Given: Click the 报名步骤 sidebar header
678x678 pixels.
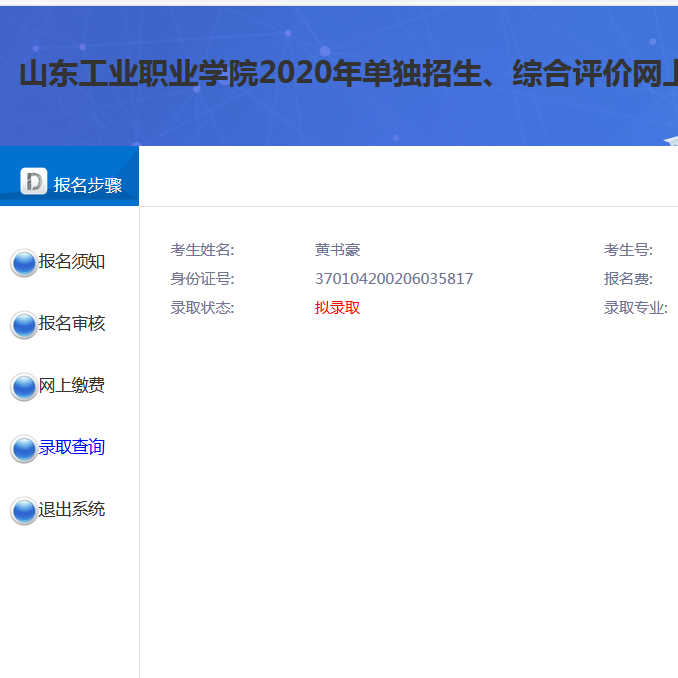Looking at the screenshot, I should [x=69, y=176].
